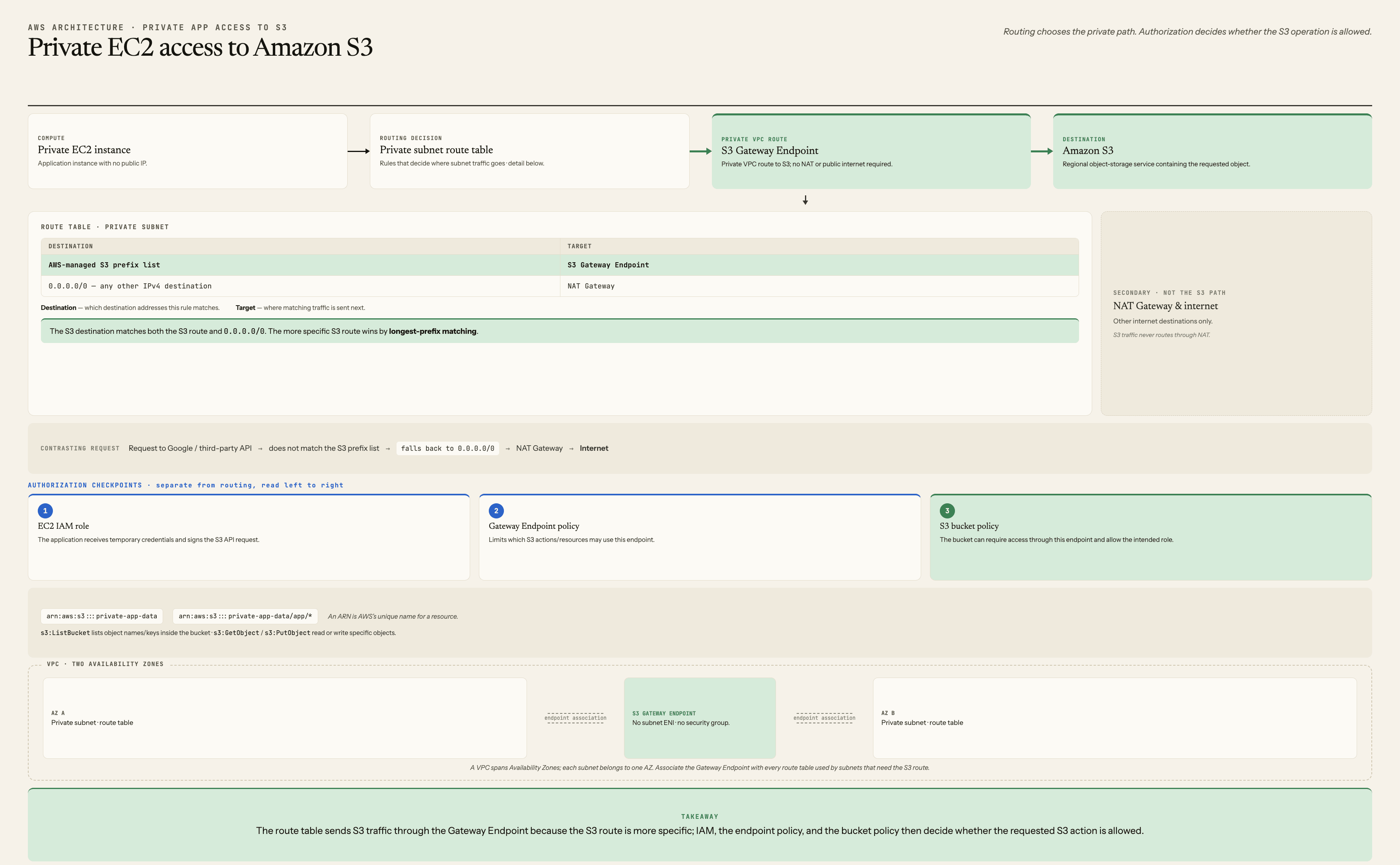This screenshot has width=1400, height=865.
Task: Click the 'arn:aws:s3:::private-app-data' chip
Action: (102, 616)
